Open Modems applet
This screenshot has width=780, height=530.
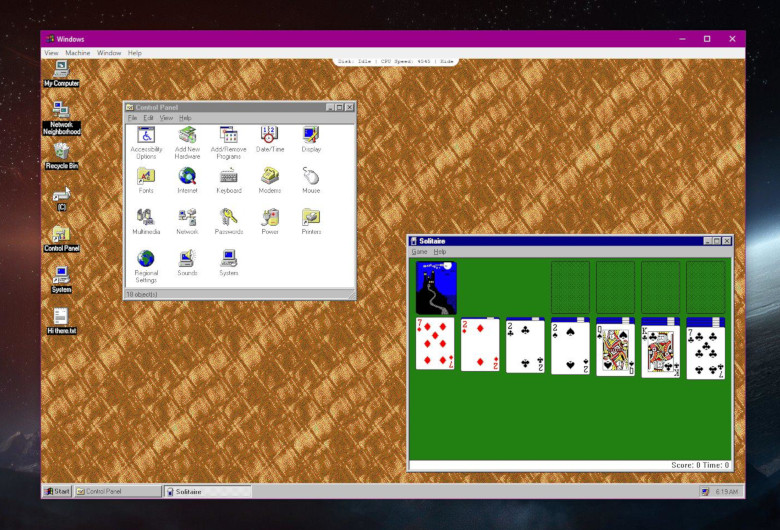click(x=270, y=181)
